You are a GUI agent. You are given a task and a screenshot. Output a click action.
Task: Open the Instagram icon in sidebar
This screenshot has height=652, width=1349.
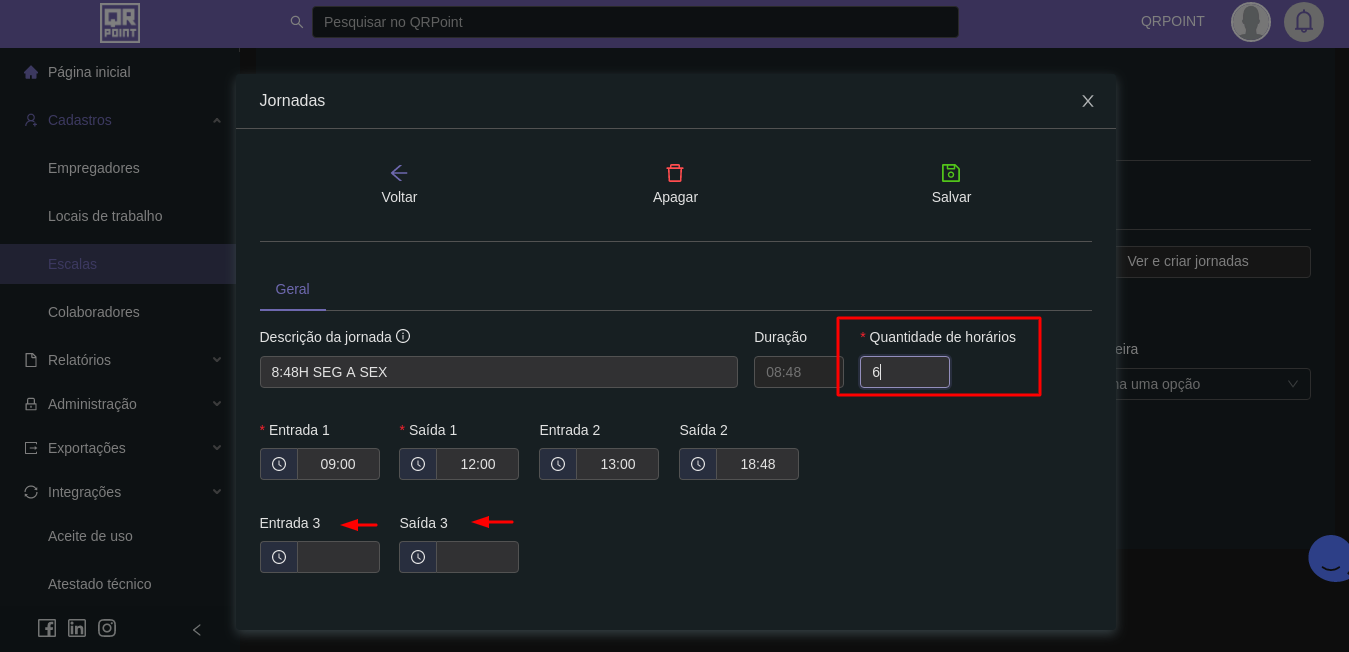107,628
